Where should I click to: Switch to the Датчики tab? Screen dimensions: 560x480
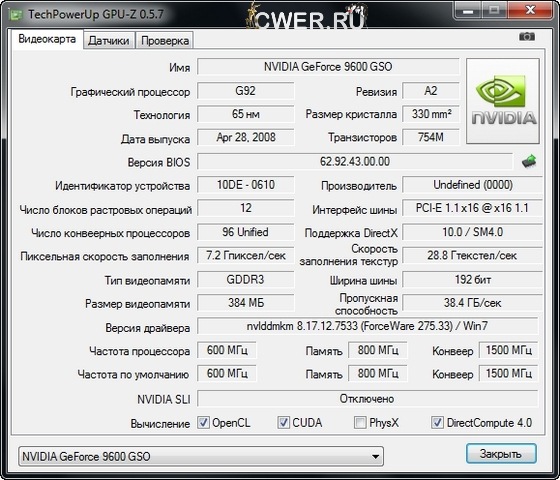109,41
